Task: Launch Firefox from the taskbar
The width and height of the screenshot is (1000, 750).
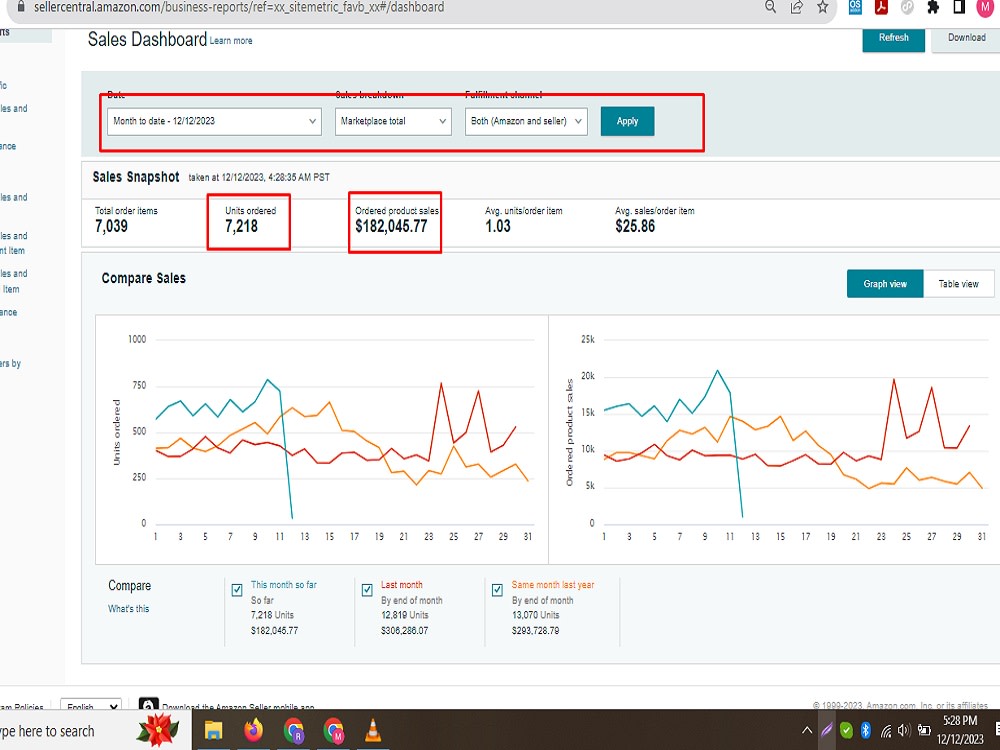Action: [x=253, y=730]
